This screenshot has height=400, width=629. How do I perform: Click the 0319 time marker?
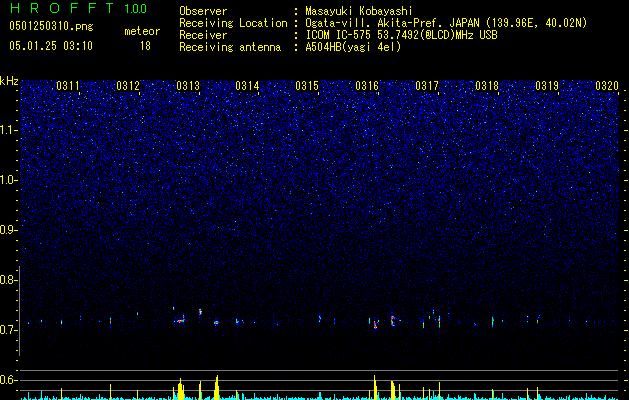[547, 86]
